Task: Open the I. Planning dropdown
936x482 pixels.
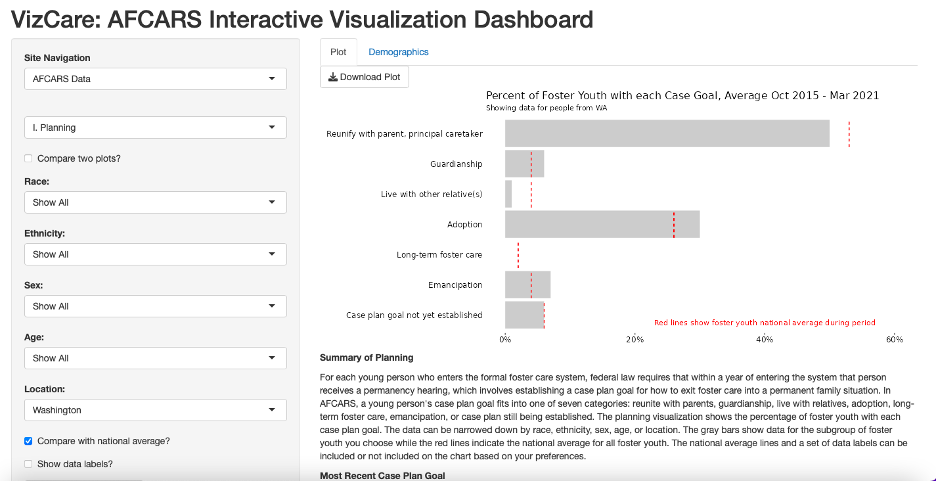Action: coord(155,127)
